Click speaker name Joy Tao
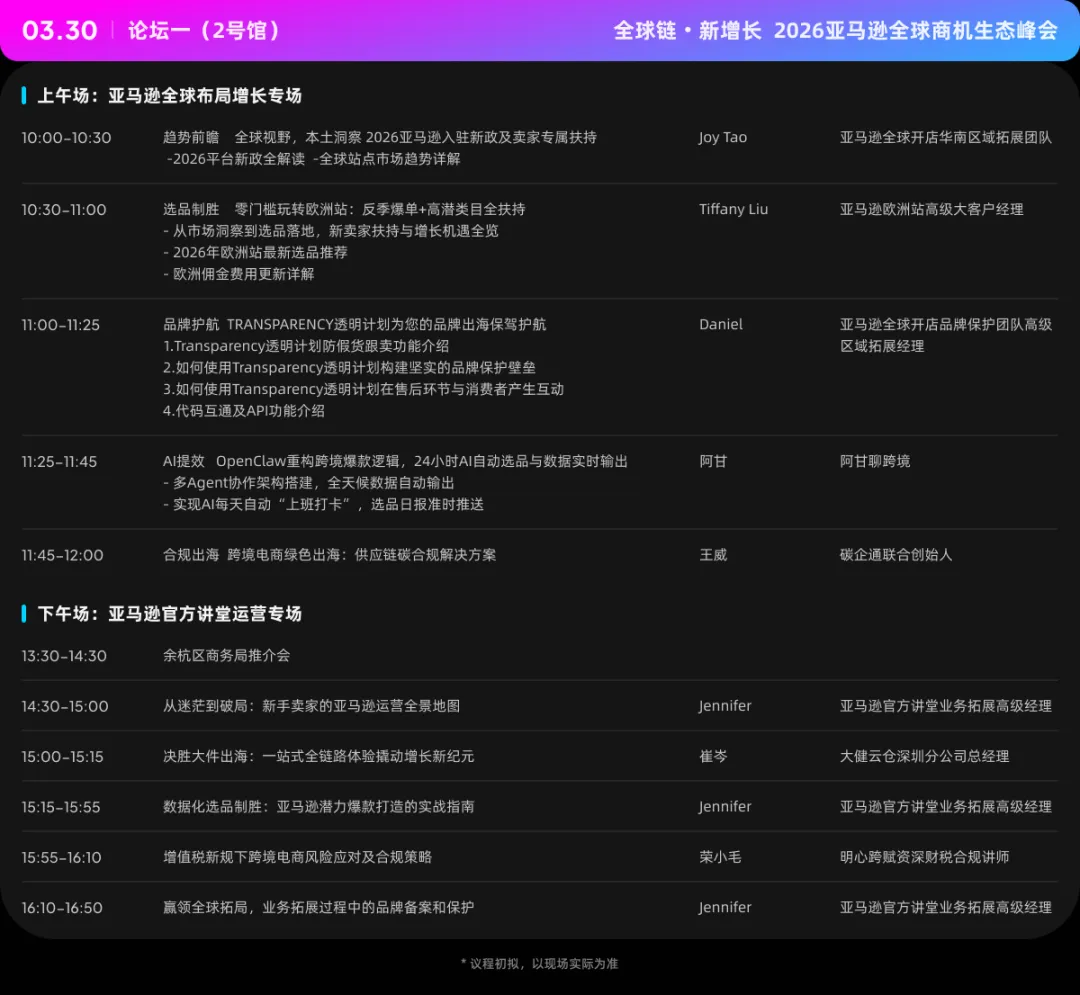 (x=723, y=138)
